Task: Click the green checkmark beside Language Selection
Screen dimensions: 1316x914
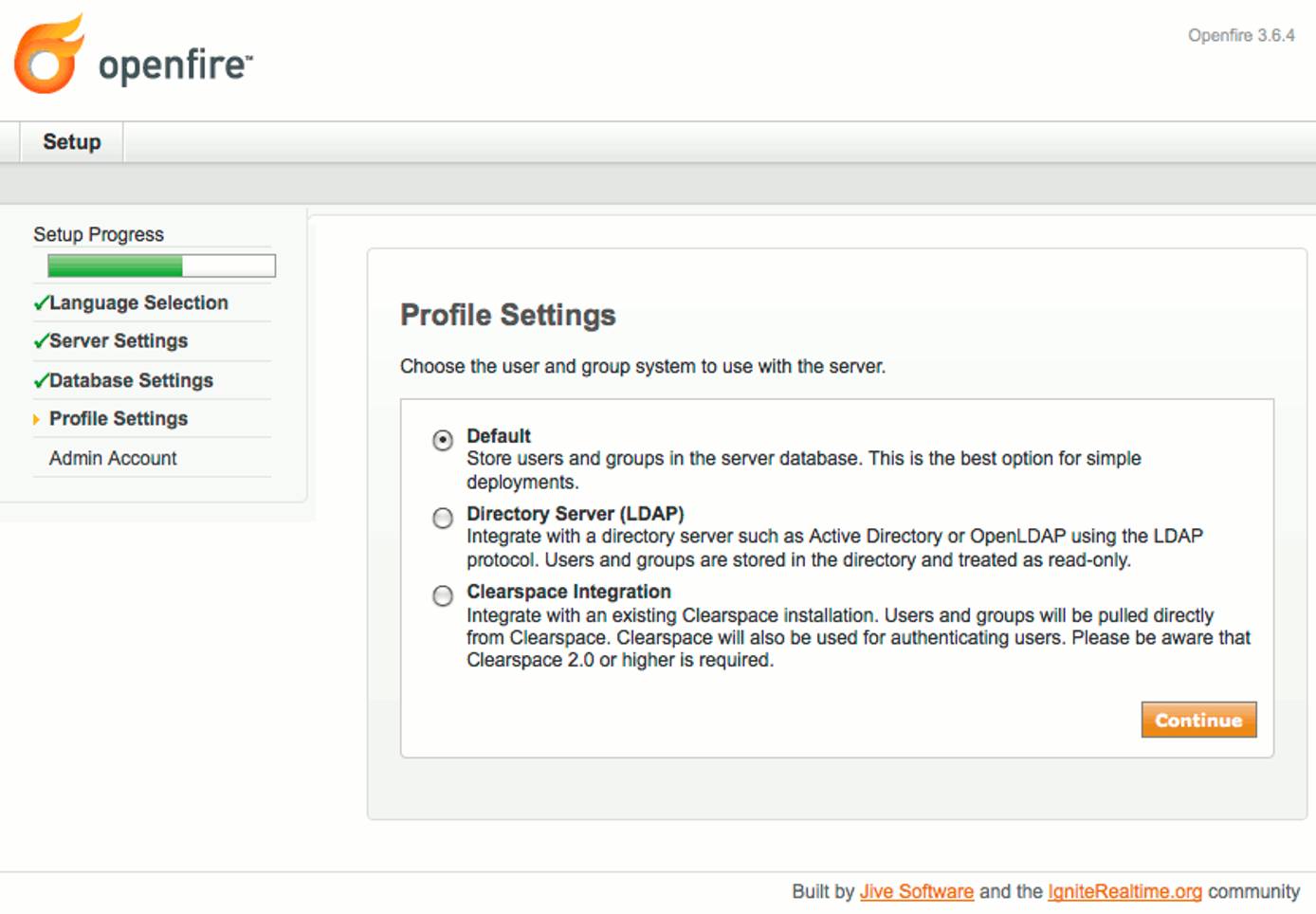Action: (40, 302)
